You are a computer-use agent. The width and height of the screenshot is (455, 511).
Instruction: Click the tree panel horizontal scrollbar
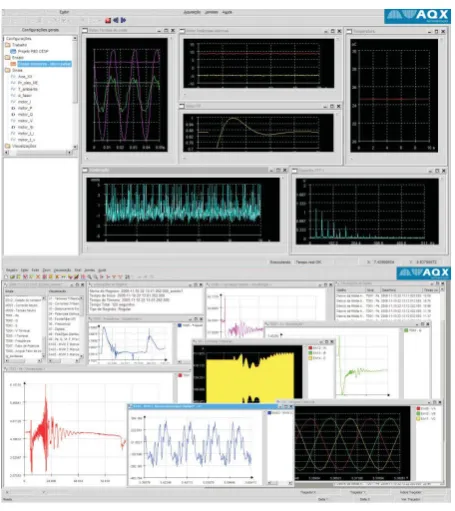38,153
